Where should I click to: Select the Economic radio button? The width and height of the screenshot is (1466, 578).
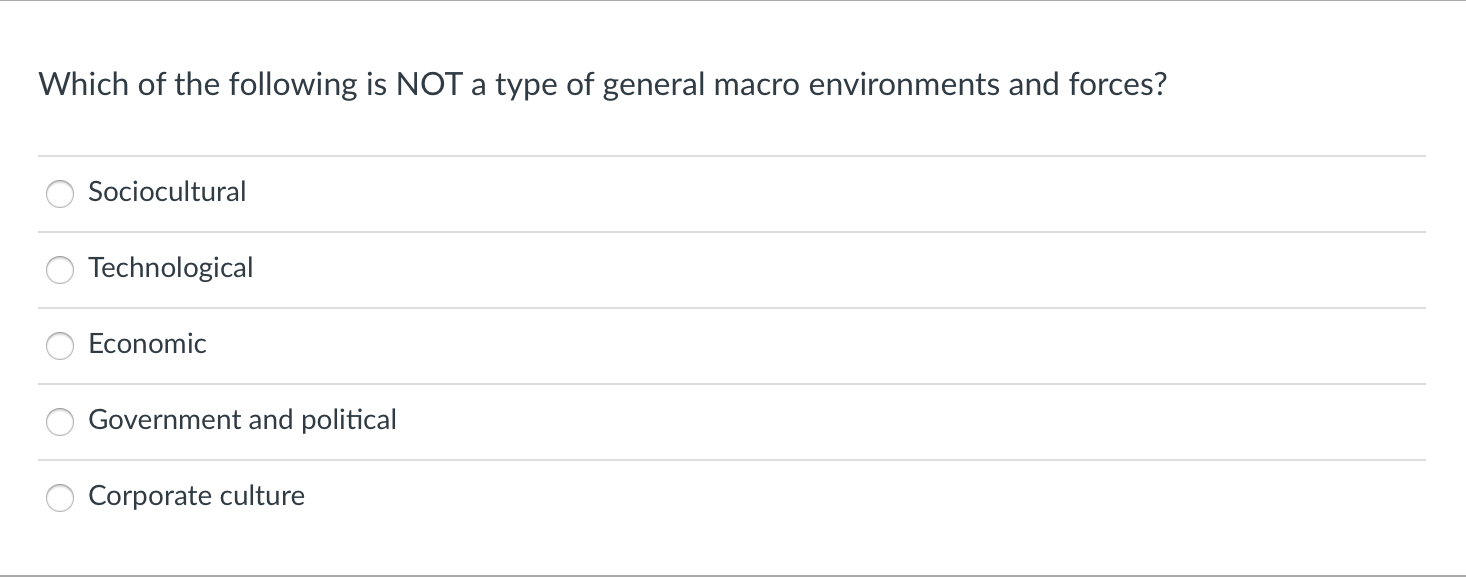click(x=60, y=346)
